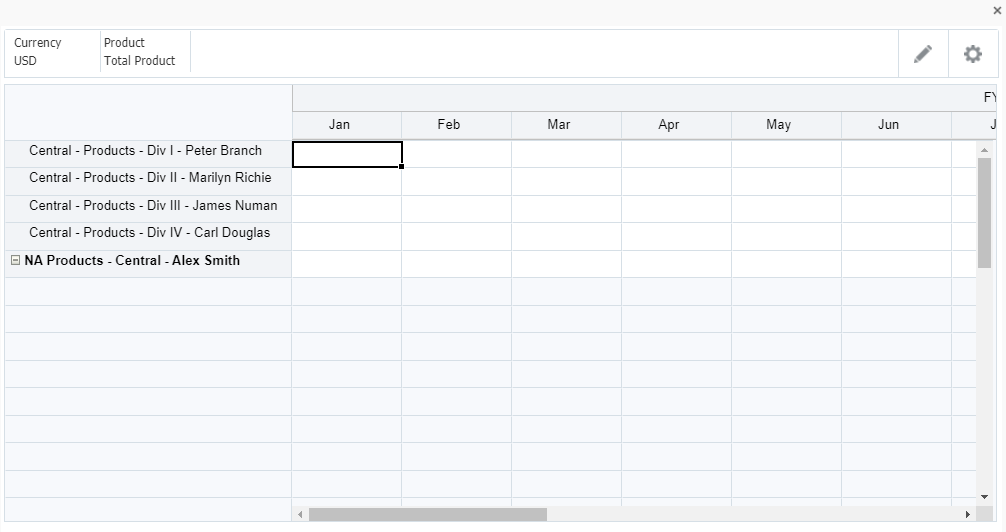Click the Feb cell for Alex Smith
1006x532 pixels.
pos(457,264)
